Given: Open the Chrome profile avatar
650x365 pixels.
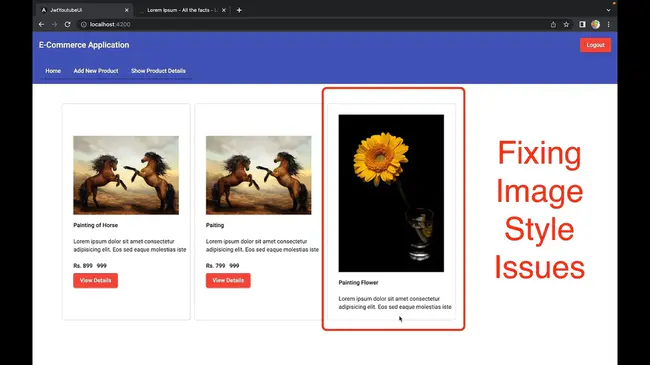Looking at the screenshot, I should pyautogui.click(x=595, y=24).
